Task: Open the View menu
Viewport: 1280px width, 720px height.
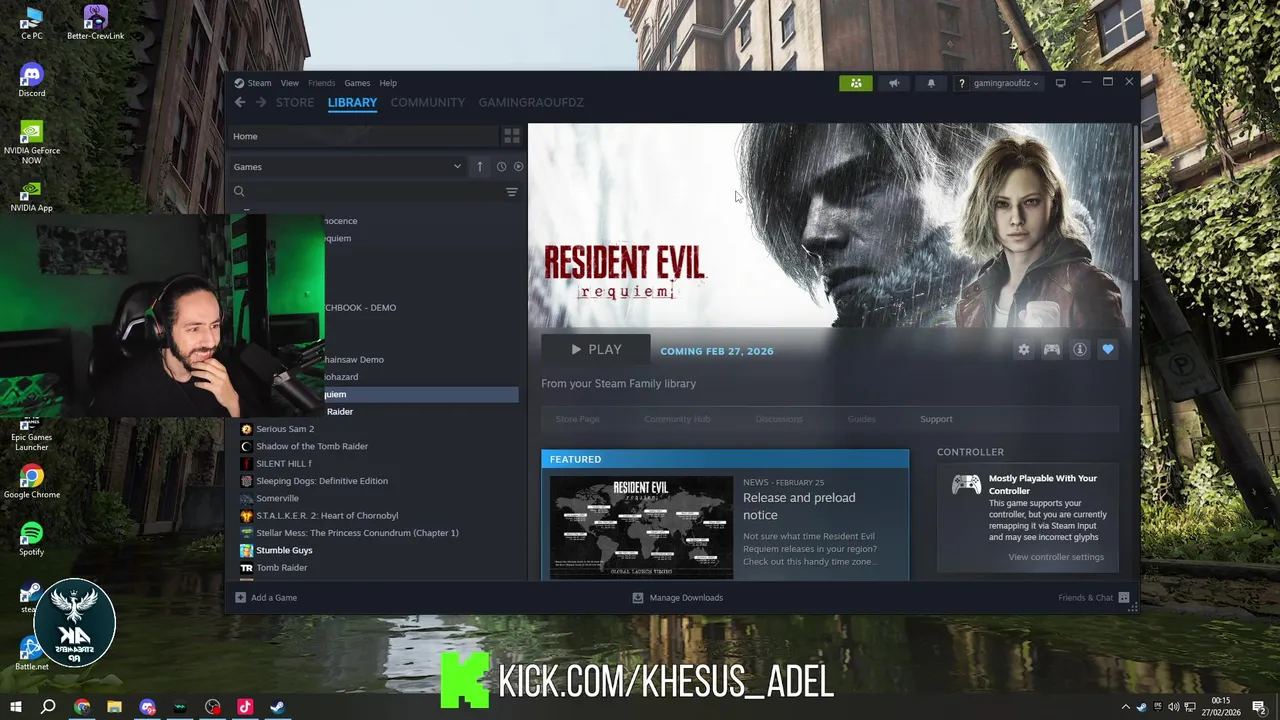Action: click(289, 83)
